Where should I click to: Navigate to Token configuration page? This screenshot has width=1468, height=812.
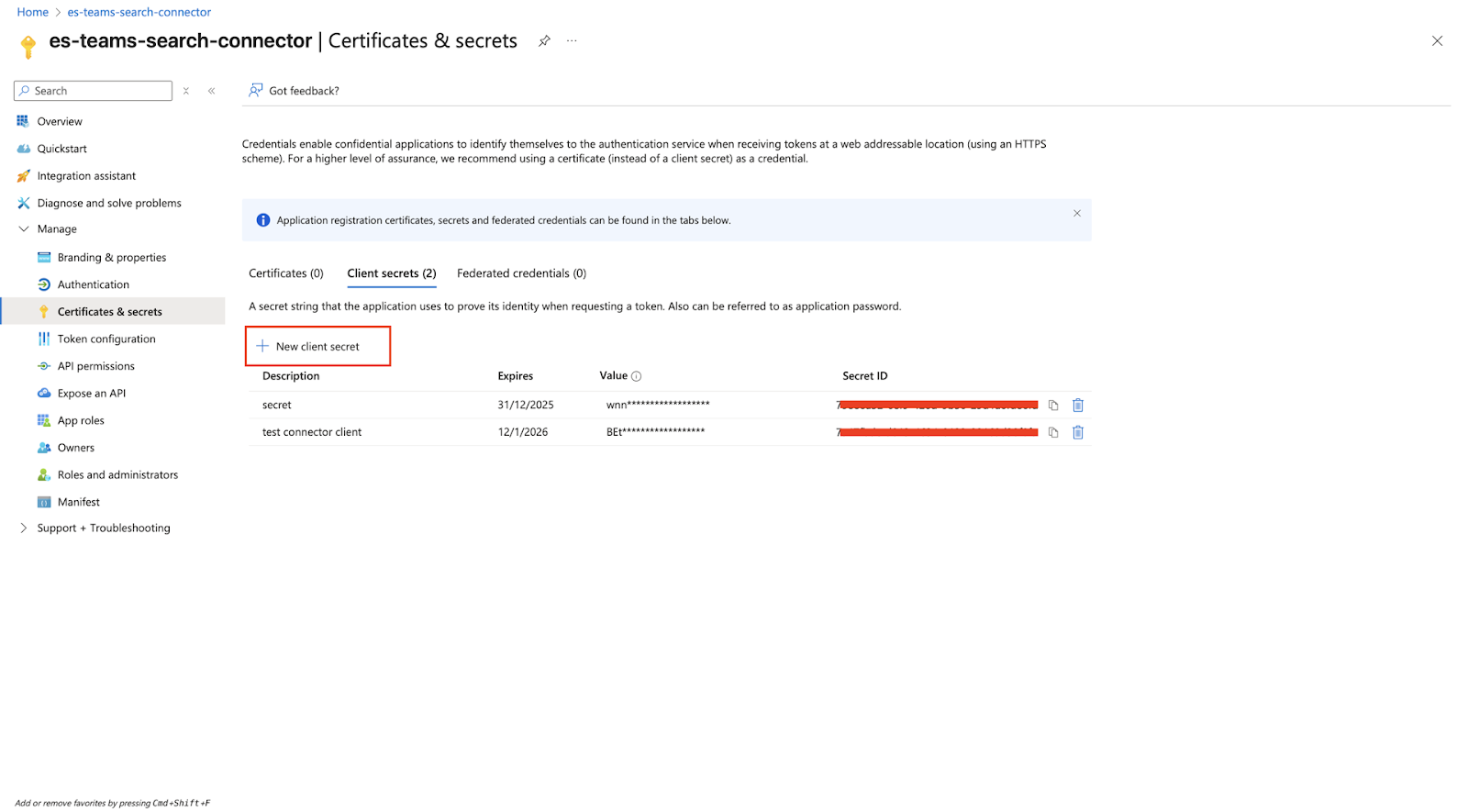106,339
